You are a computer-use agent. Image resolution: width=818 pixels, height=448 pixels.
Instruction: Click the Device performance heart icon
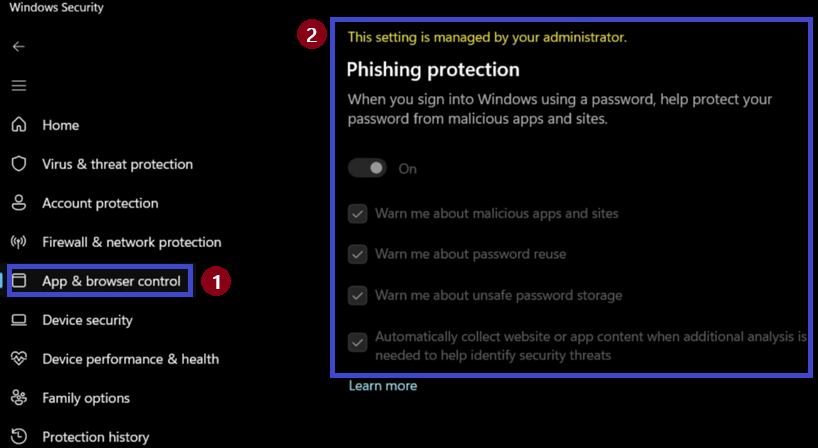19,359
